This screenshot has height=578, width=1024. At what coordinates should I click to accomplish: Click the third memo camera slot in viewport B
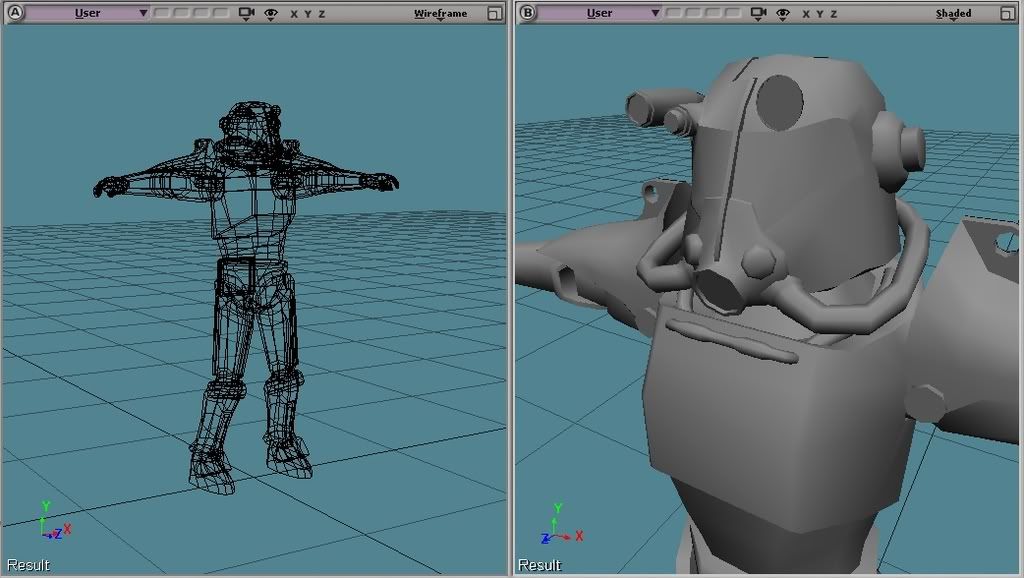[713, 13]
